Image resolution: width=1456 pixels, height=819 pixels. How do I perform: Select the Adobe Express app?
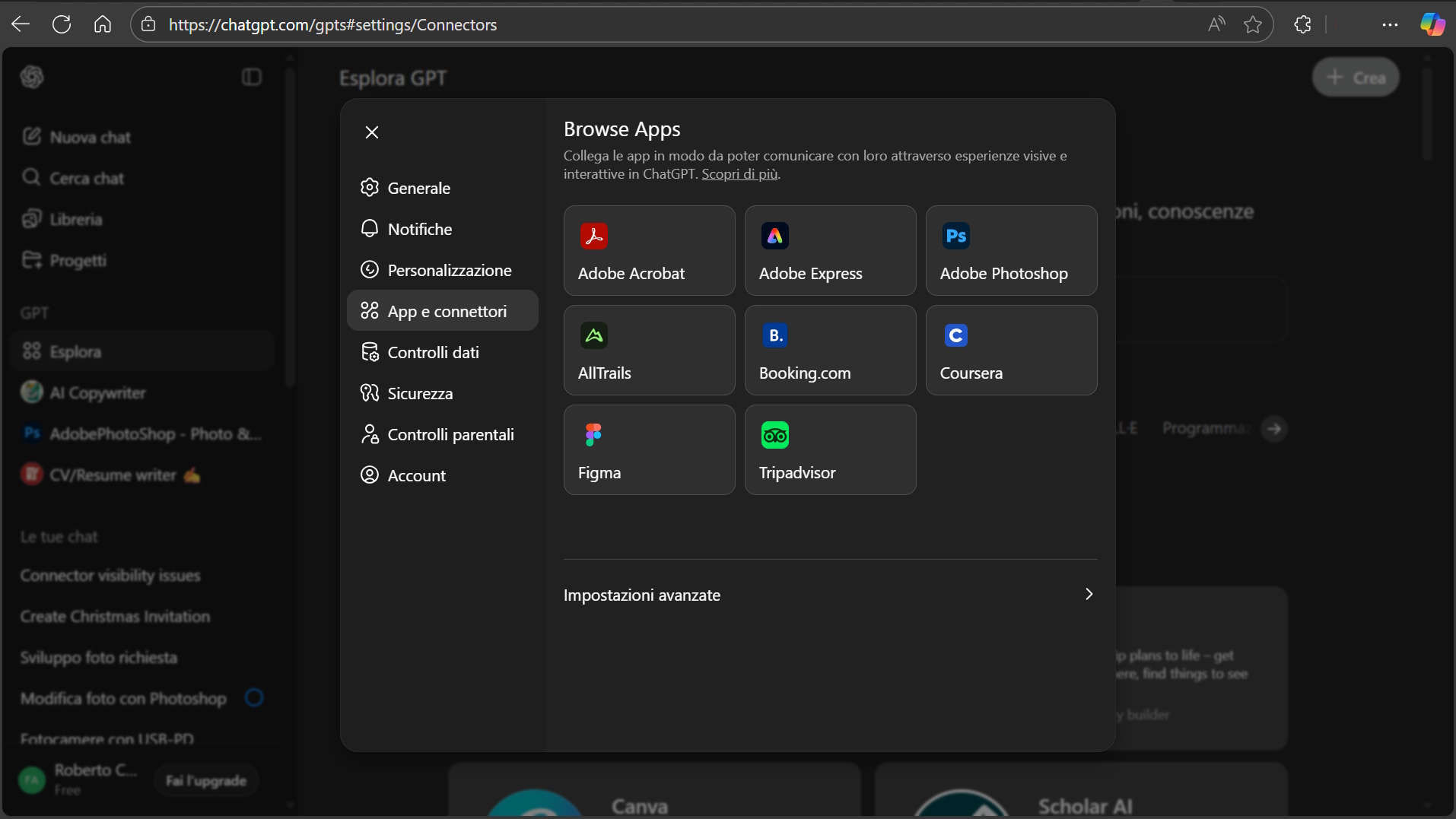click(x=830, y=251)
